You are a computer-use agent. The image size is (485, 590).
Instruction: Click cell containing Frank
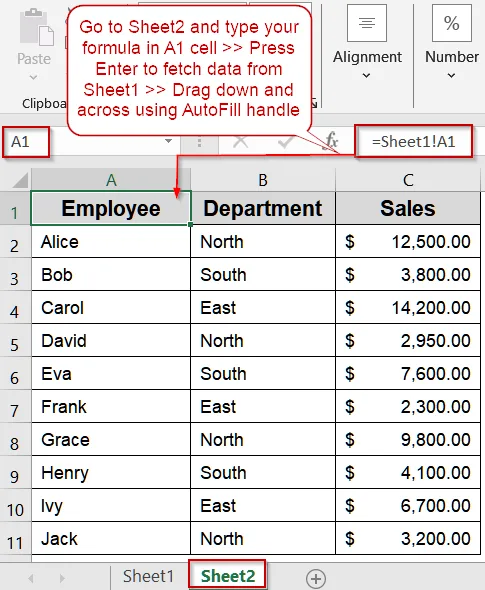click(111, 406)
